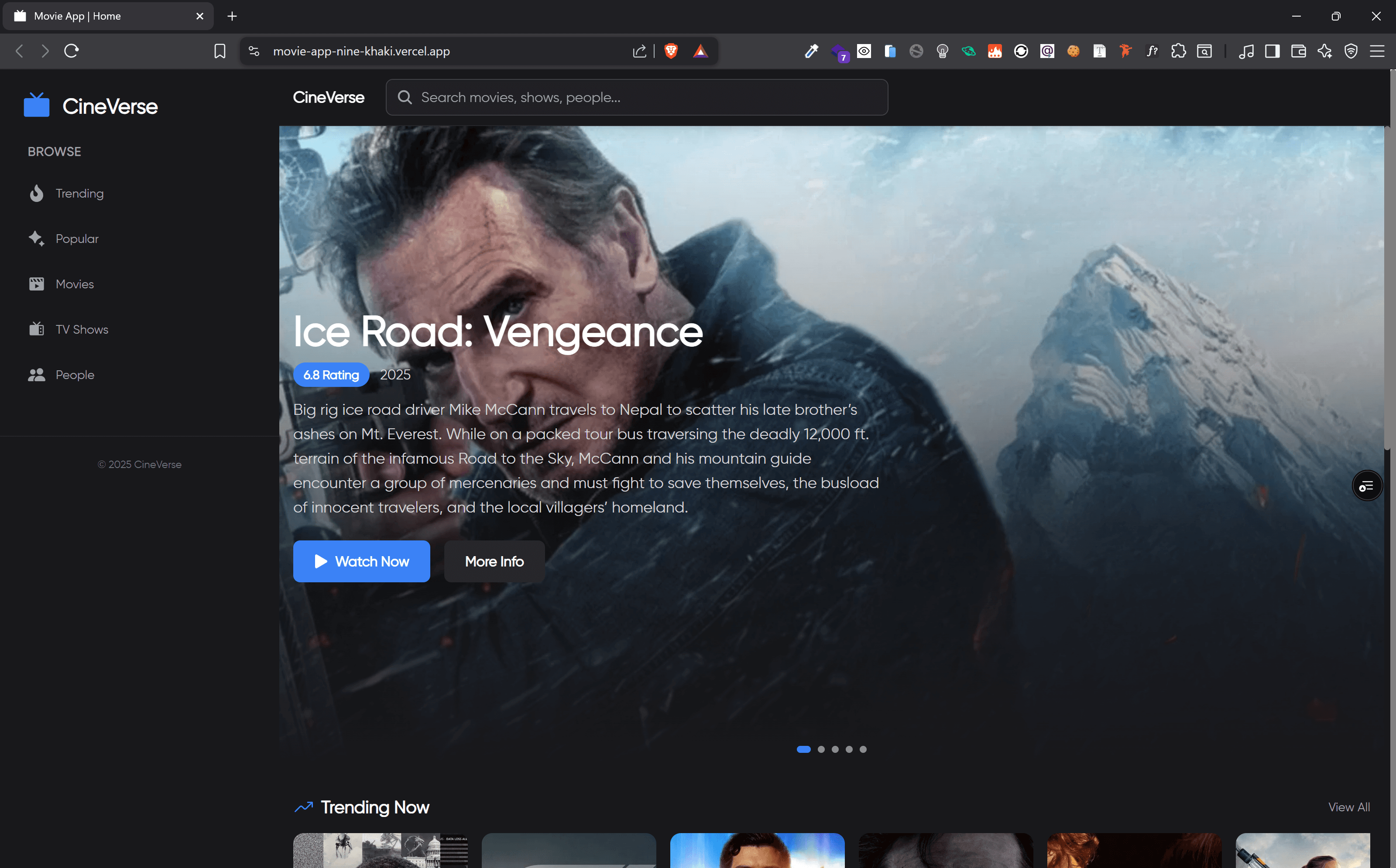1396x868 pixels.
Task: Select the second carousel dot indicator
Action: point(820,748)
